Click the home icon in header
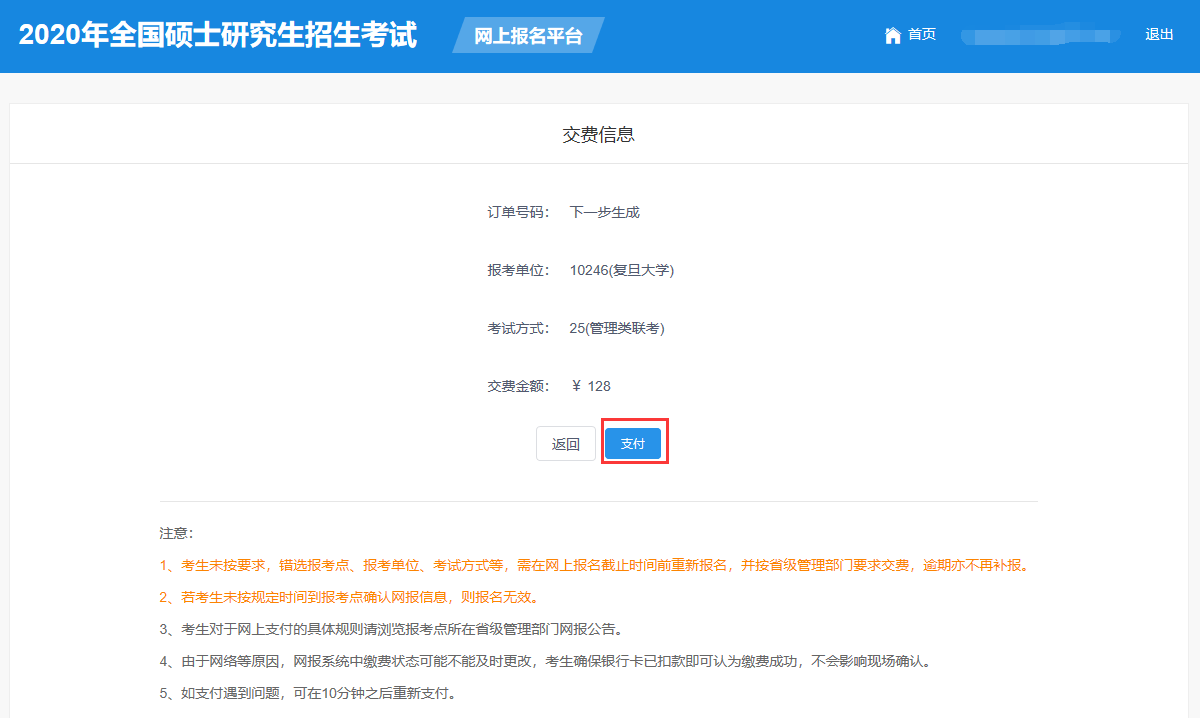 [893, 35]
